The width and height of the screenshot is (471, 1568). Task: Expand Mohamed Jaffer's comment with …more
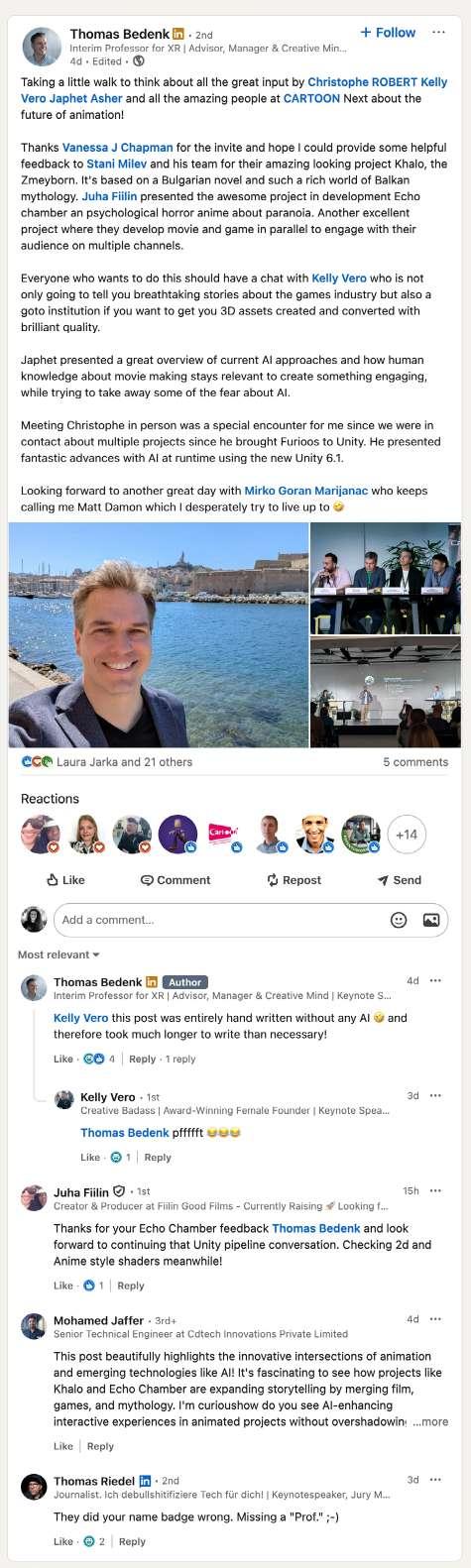430,1421
